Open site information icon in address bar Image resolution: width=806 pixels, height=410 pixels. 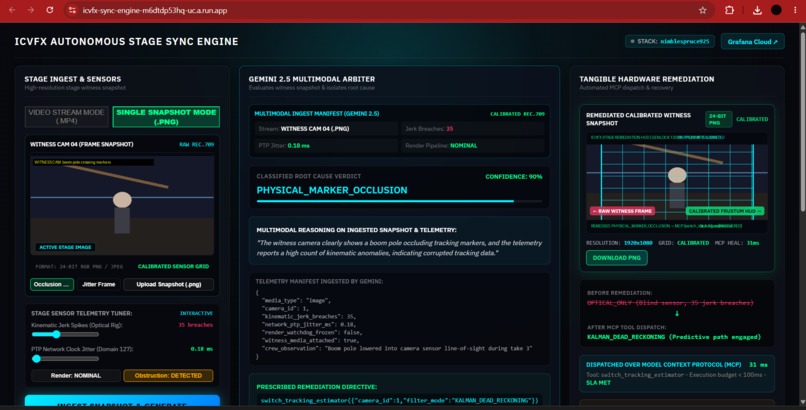72,10
